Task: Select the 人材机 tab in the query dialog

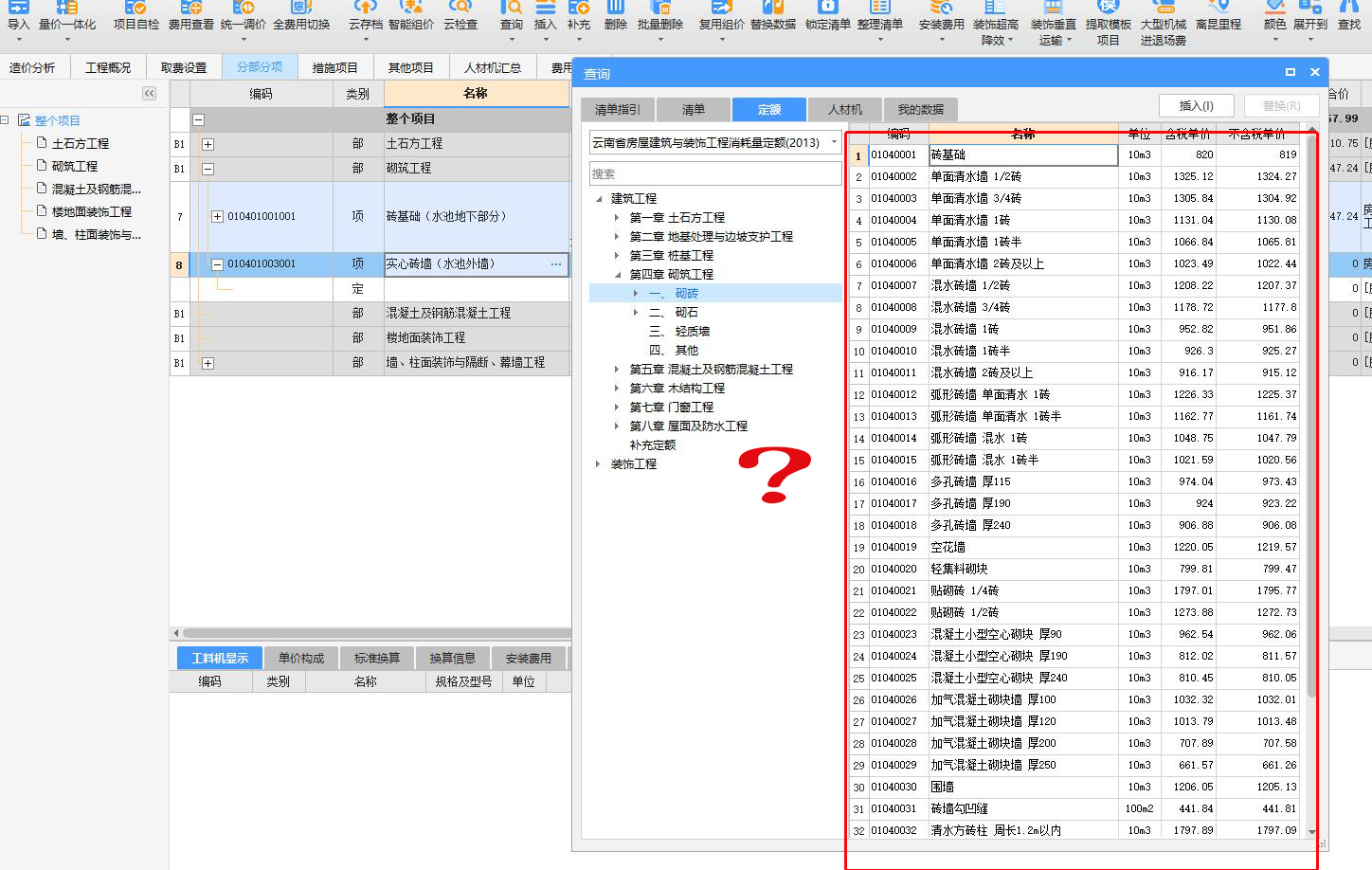Action: pyautogui.click(x=845, y=110)
